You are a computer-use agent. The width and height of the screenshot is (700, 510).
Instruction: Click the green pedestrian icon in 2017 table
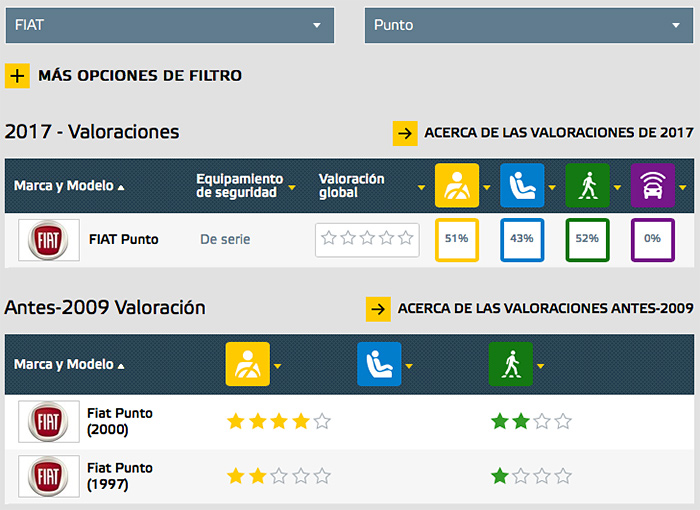(587, 186)
